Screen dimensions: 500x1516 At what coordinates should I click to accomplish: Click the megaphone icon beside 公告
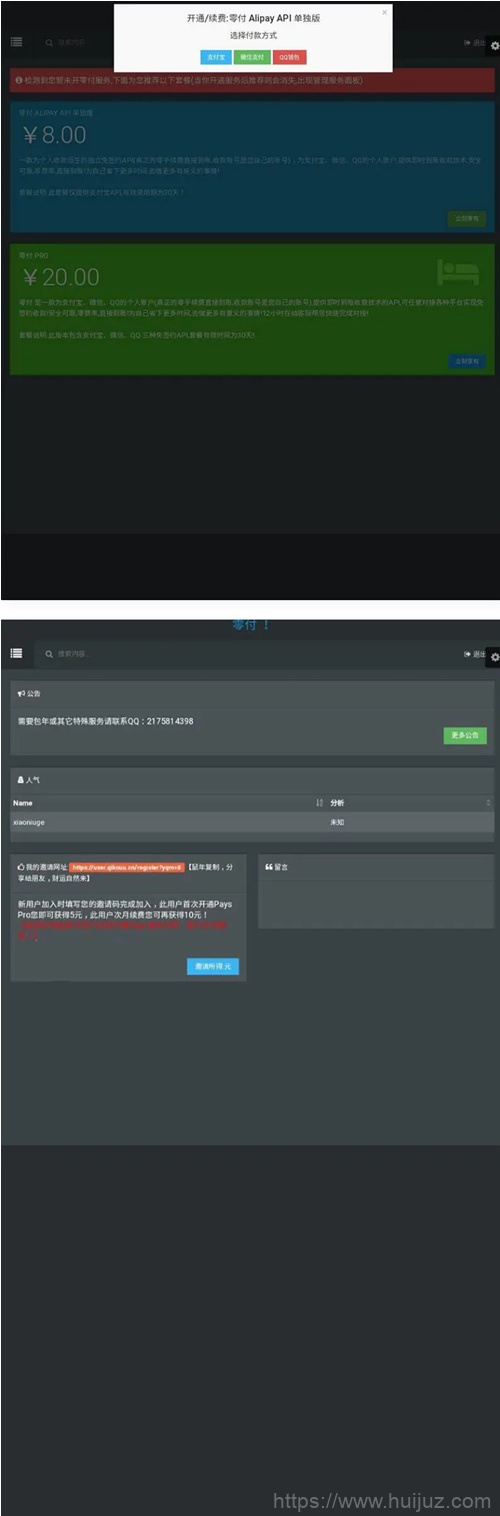tap(21, 692)
